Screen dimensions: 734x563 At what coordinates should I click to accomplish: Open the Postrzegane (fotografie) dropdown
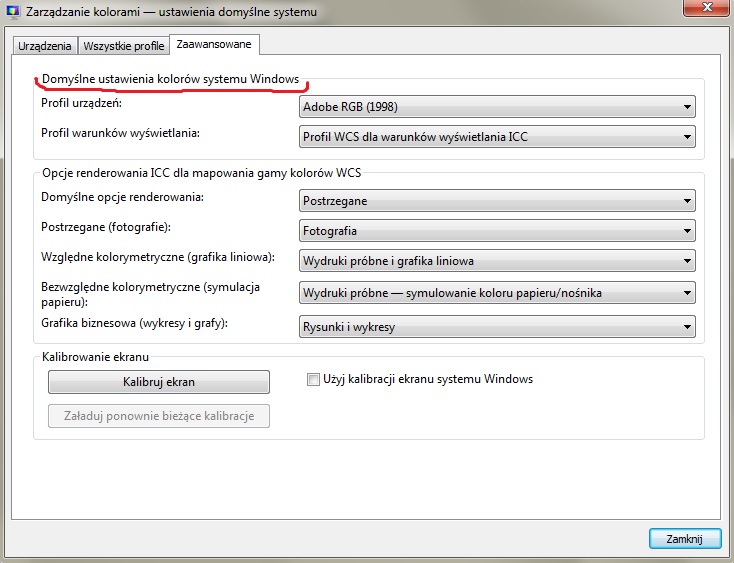(497, 231)
